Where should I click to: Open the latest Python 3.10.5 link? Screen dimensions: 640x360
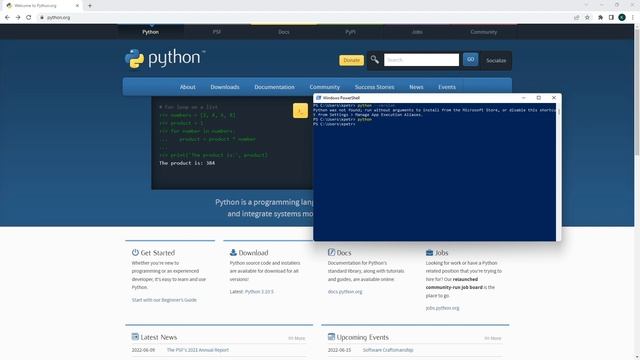pyautogui.click(x=259, y=292)
